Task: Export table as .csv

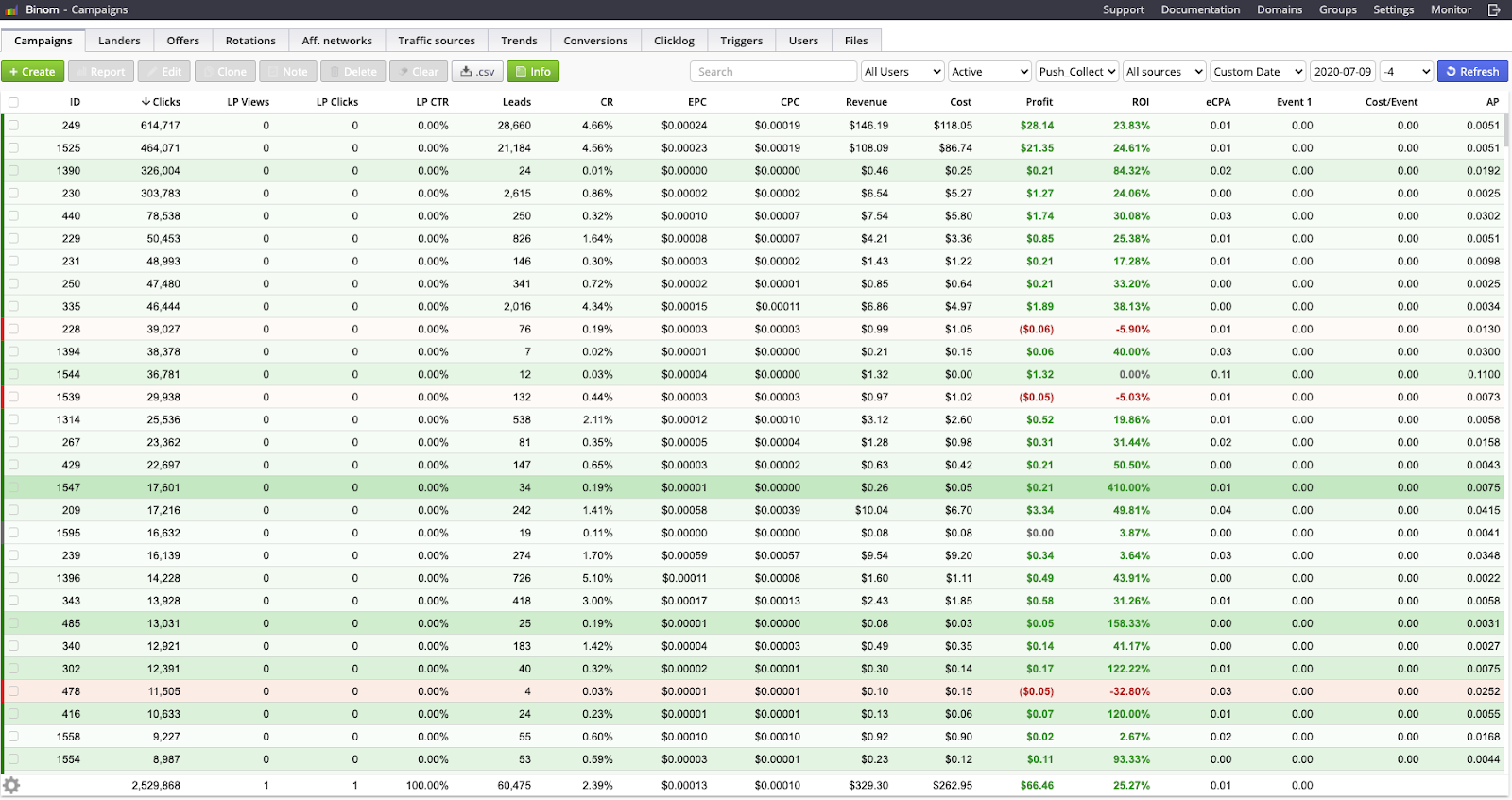Action: (477, 72)
